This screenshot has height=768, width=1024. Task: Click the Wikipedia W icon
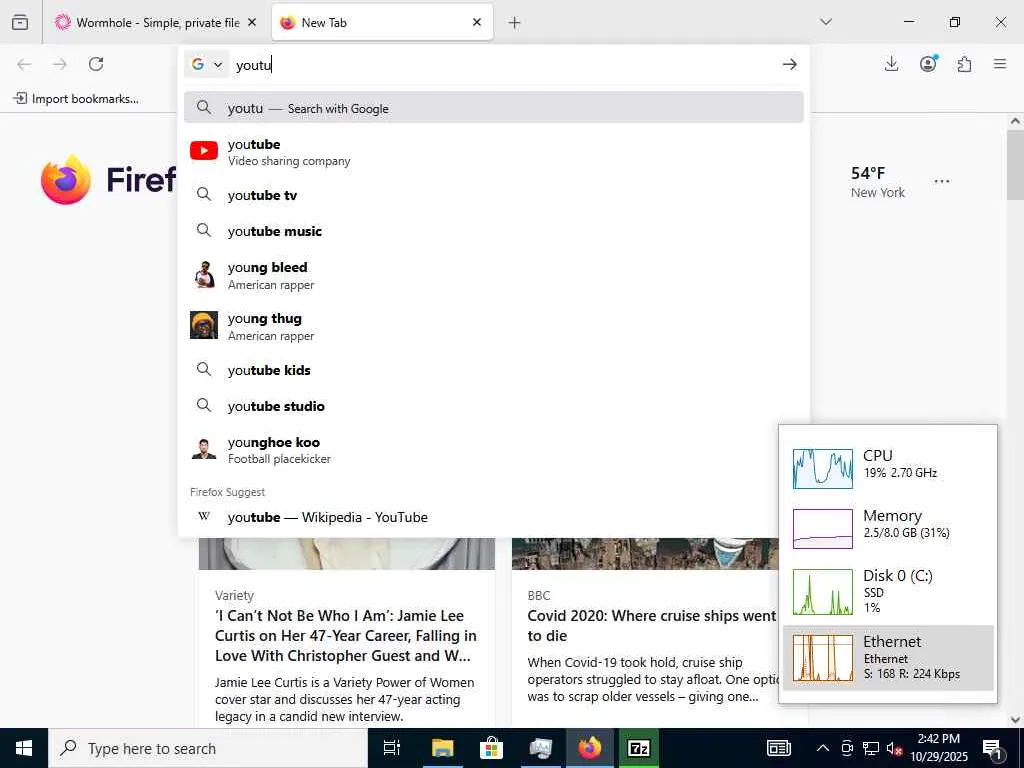coord(204,517)
